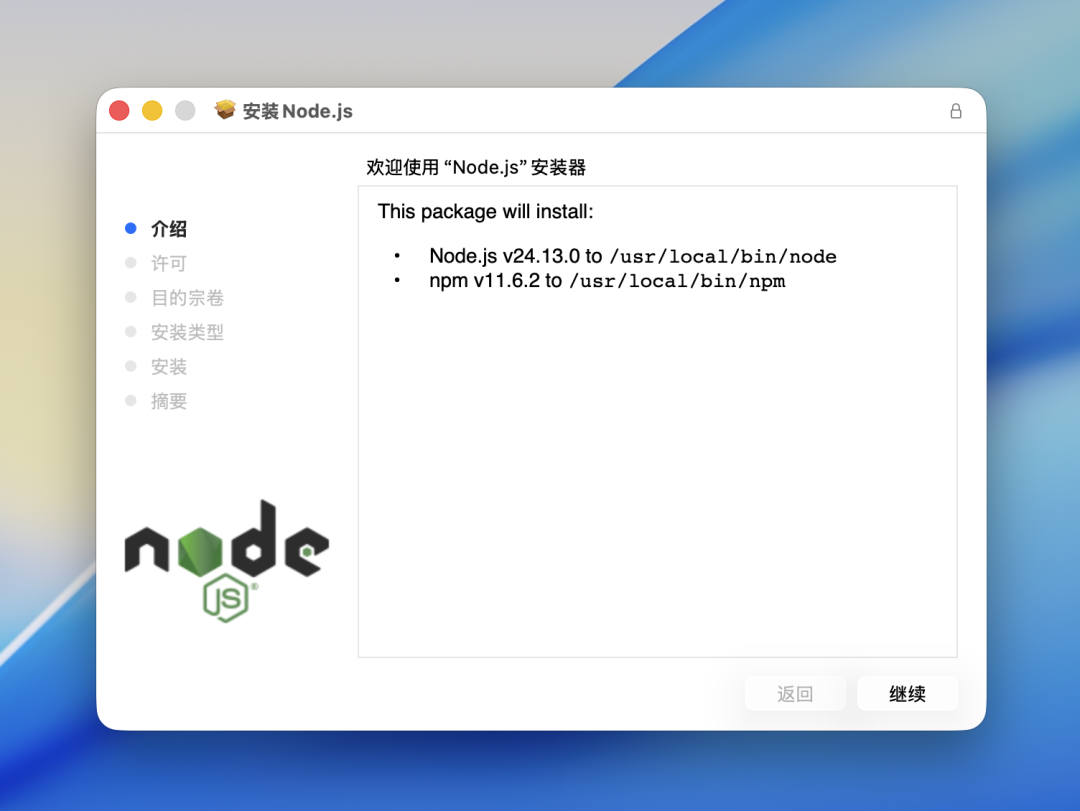Click the 继续 button to proceed

pyautogui.click(x=907, y=693)
